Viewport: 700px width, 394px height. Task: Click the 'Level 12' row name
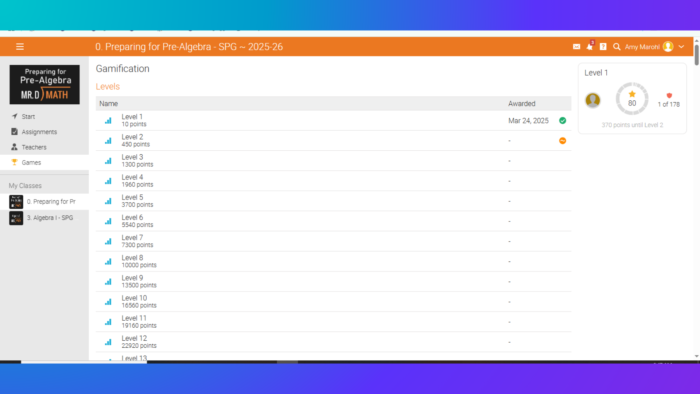134,338
